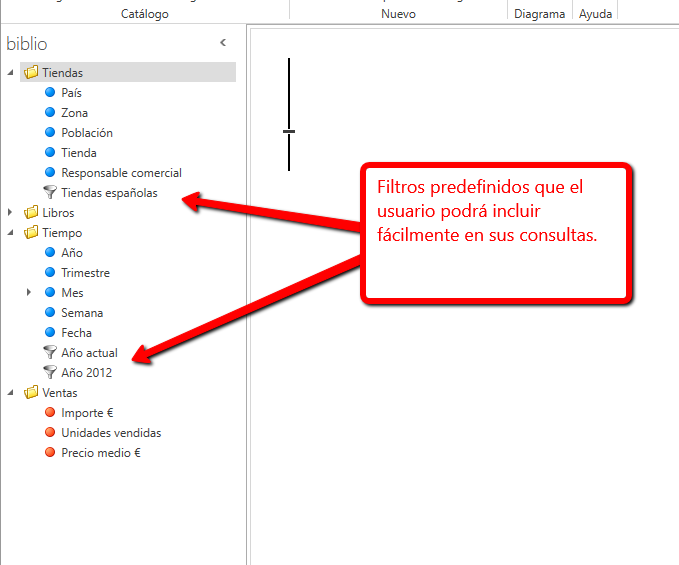Select the Unidades vendidas measure
The image size is (679, 565).
tap(111, 433)
